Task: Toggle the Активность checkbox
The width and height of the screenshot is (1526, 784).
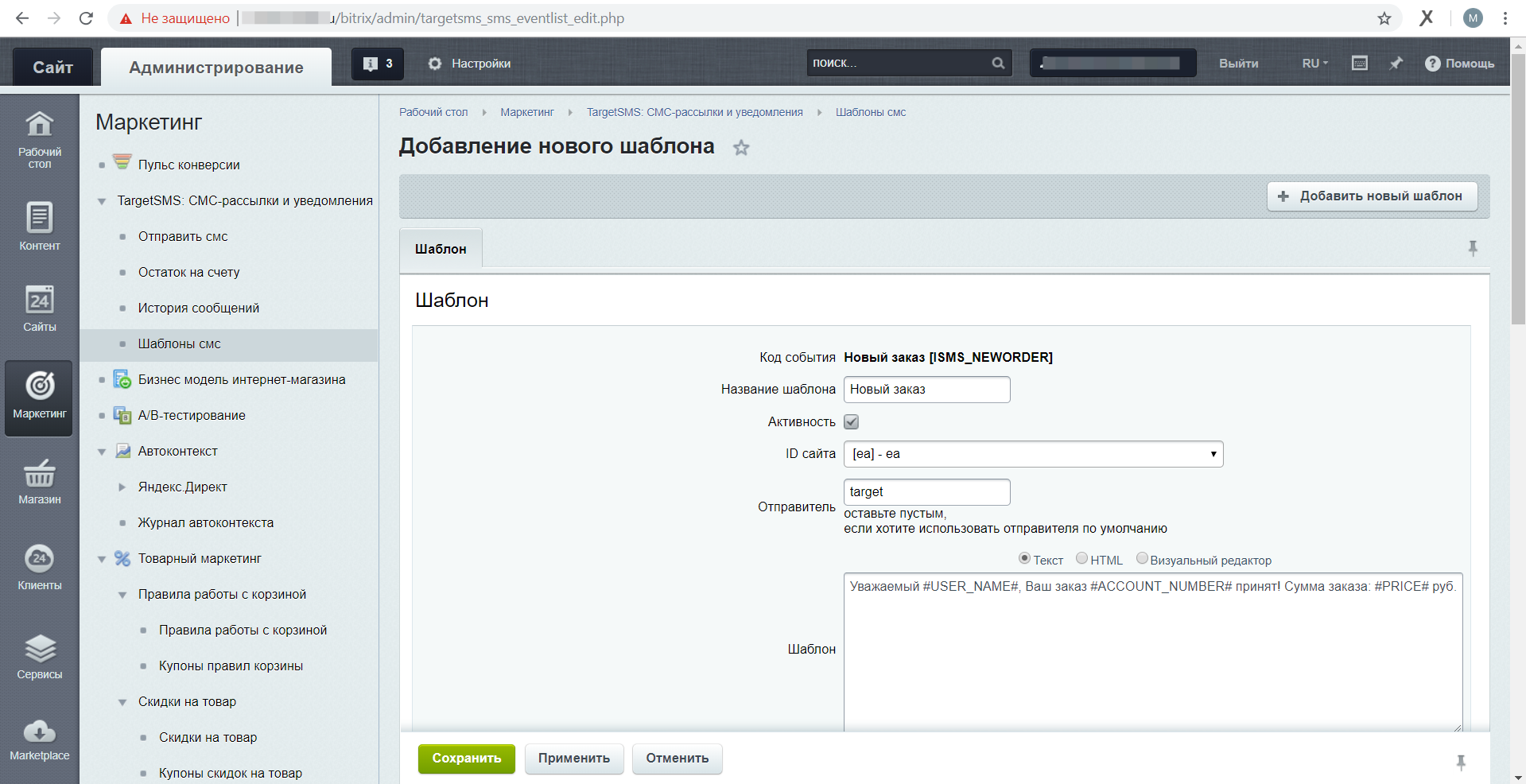Action: pos(851,421)
